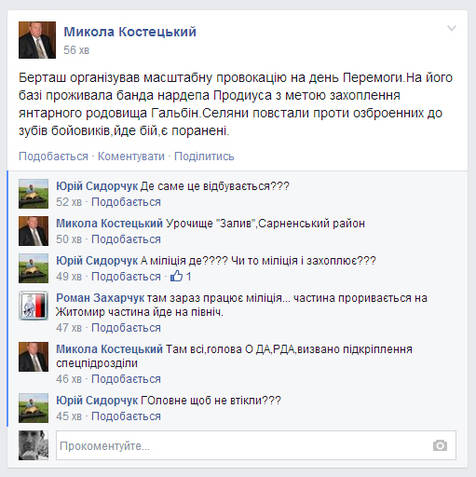Focus the Прокоментуйте comment input field
This screenshot has width=476, height=477.
pyautogui.click(x=256, y=445)
